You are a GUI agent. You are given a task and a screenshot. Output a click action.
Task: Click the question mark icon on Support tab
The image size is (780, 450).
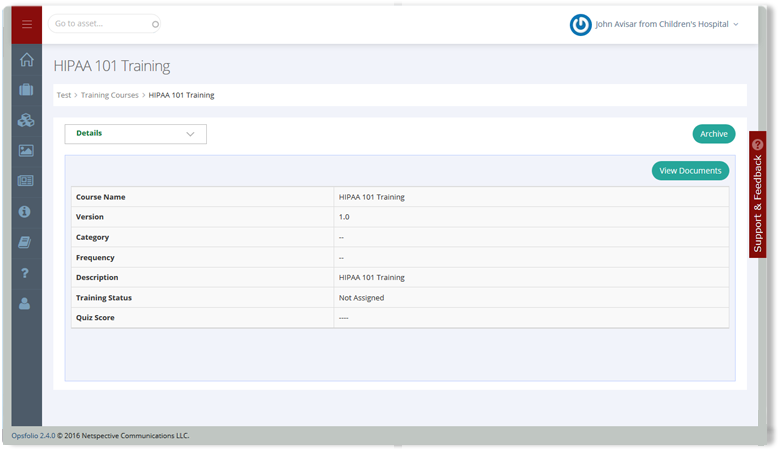(x=758, y=145)
